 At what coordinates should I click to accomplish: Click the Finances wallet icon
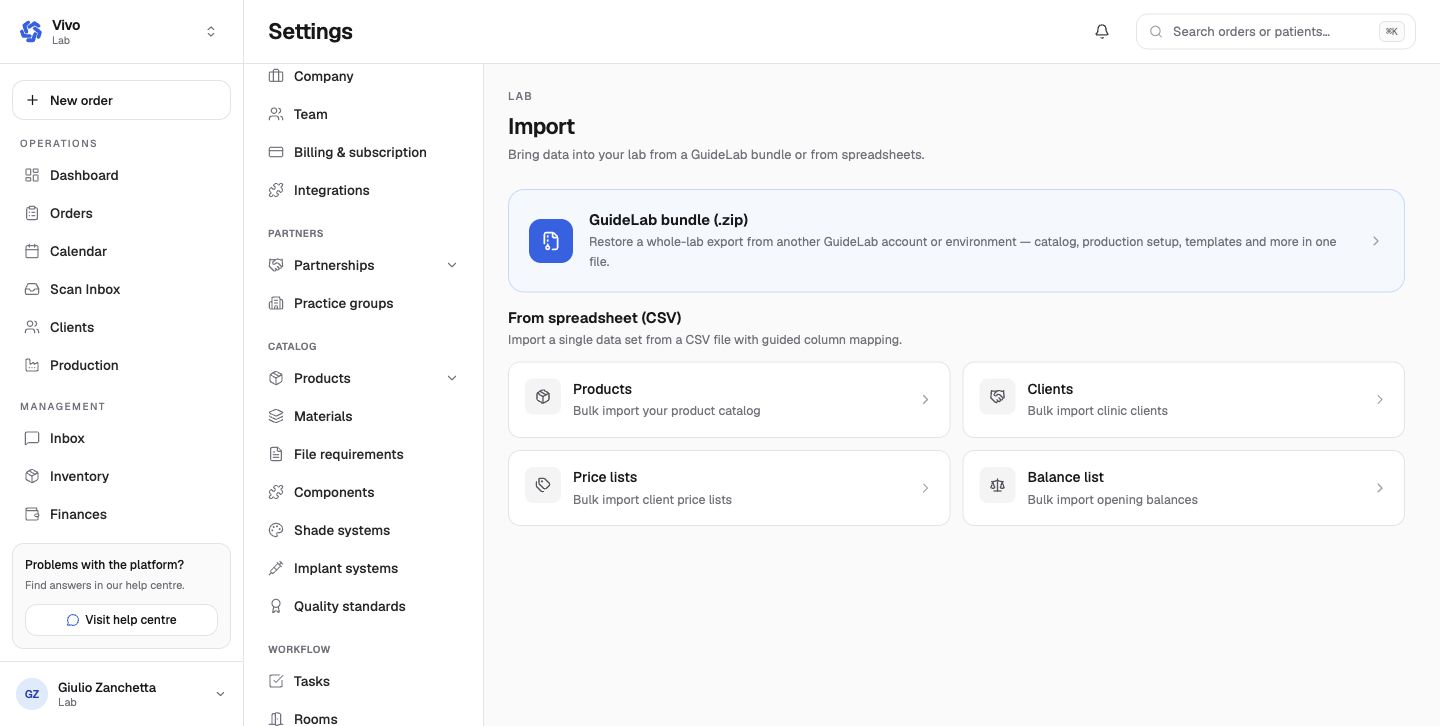click(x=32, y=514)
